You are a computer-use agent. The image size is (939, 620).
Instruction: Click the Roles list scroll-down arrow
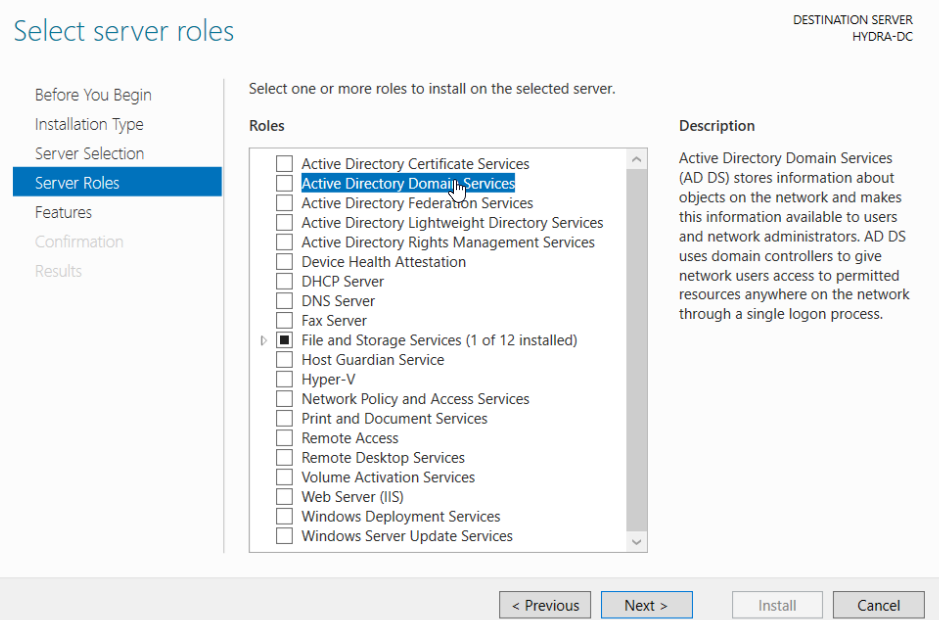[635, 542]
